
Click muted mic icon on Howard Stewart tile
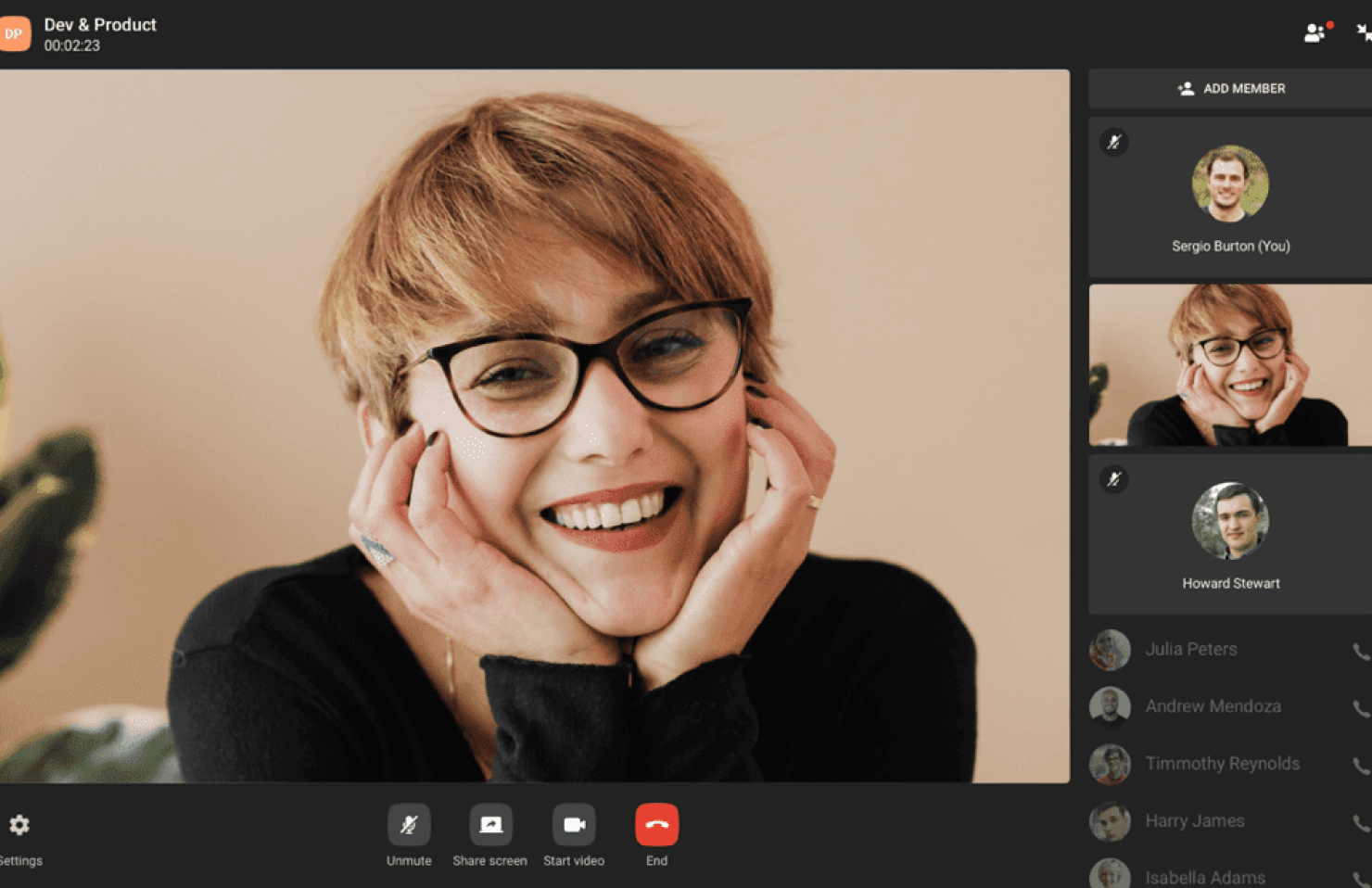pos(1114,479)
